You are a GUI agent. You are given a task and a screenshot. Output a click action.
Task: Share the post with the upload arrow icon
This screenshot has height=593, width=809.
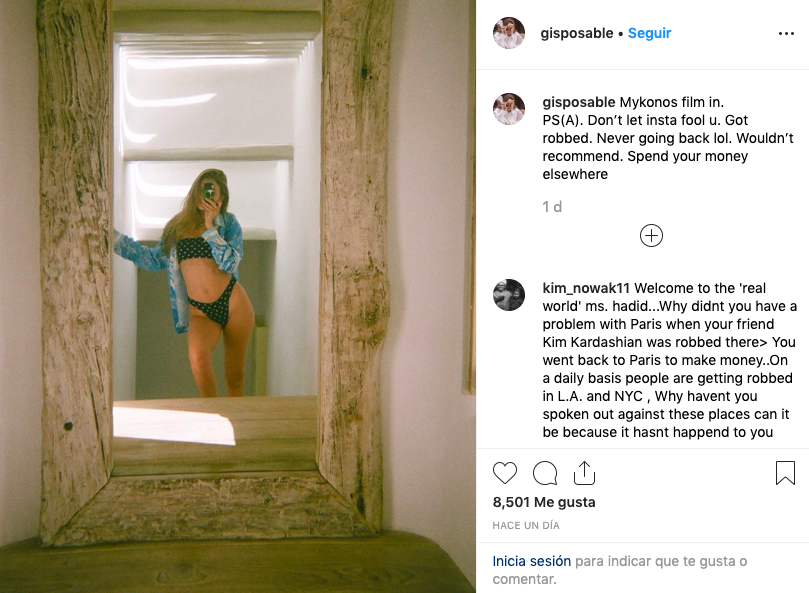click(x=584, y=473)
